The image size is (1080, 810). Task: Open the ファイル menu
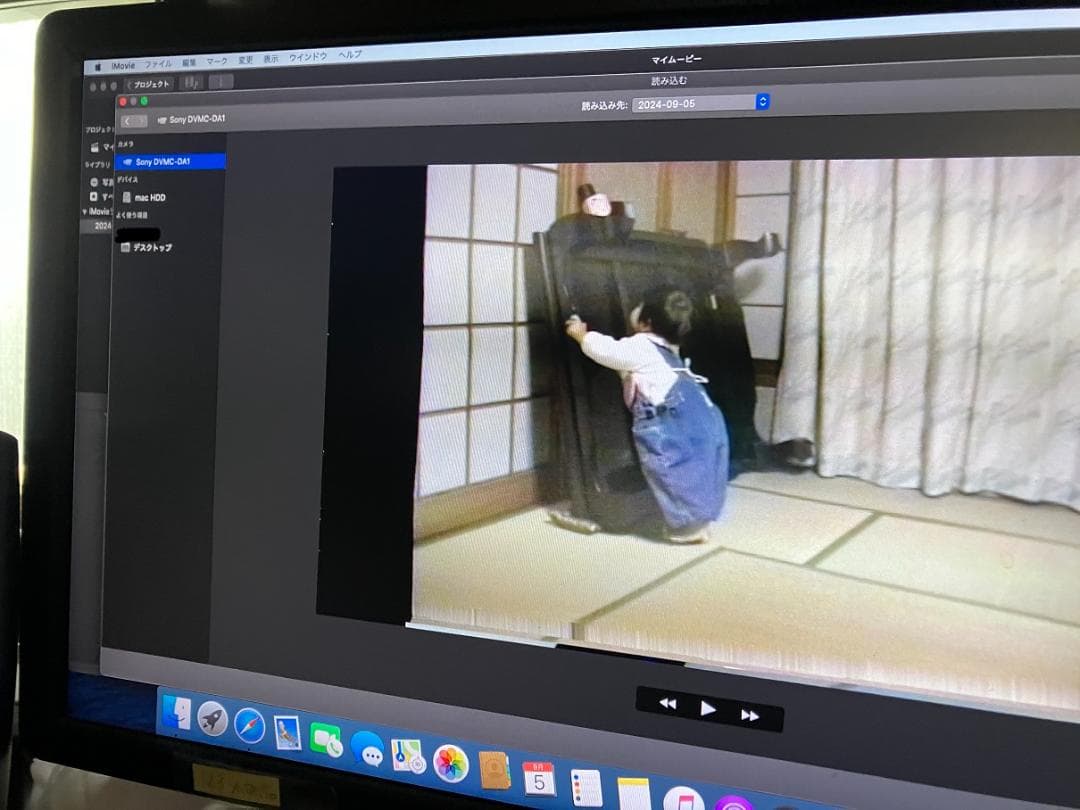click(158, 63)
